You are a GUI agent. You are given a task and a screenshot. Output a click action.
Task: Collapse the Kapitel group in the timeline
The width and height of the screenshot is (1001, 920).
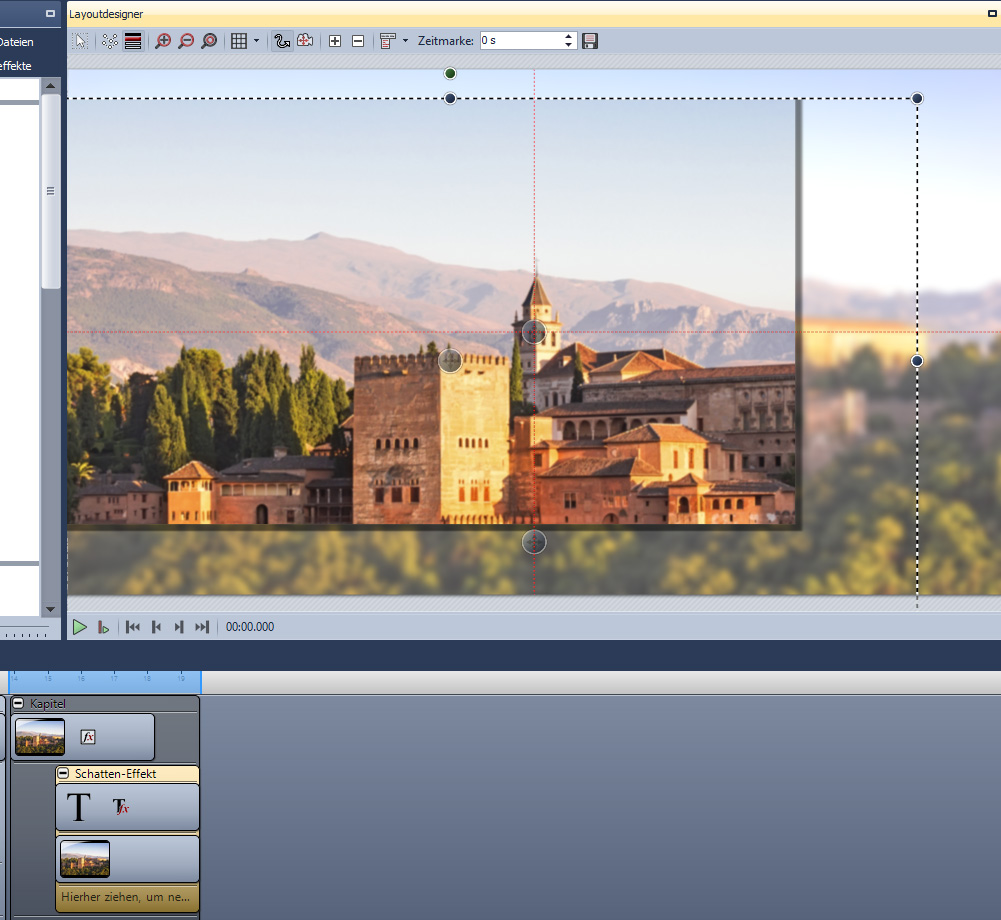point(18,704)
